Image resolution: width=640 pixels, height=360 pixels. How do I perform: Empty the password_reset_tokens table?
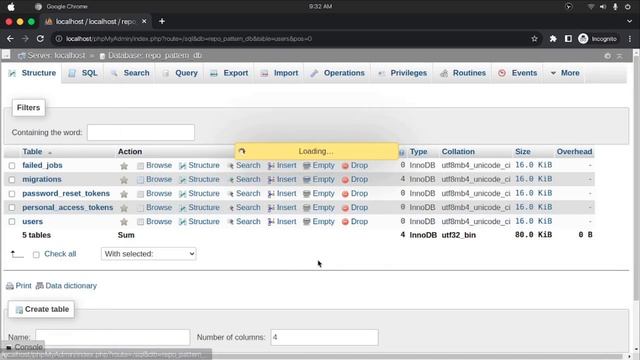point(319,193)
